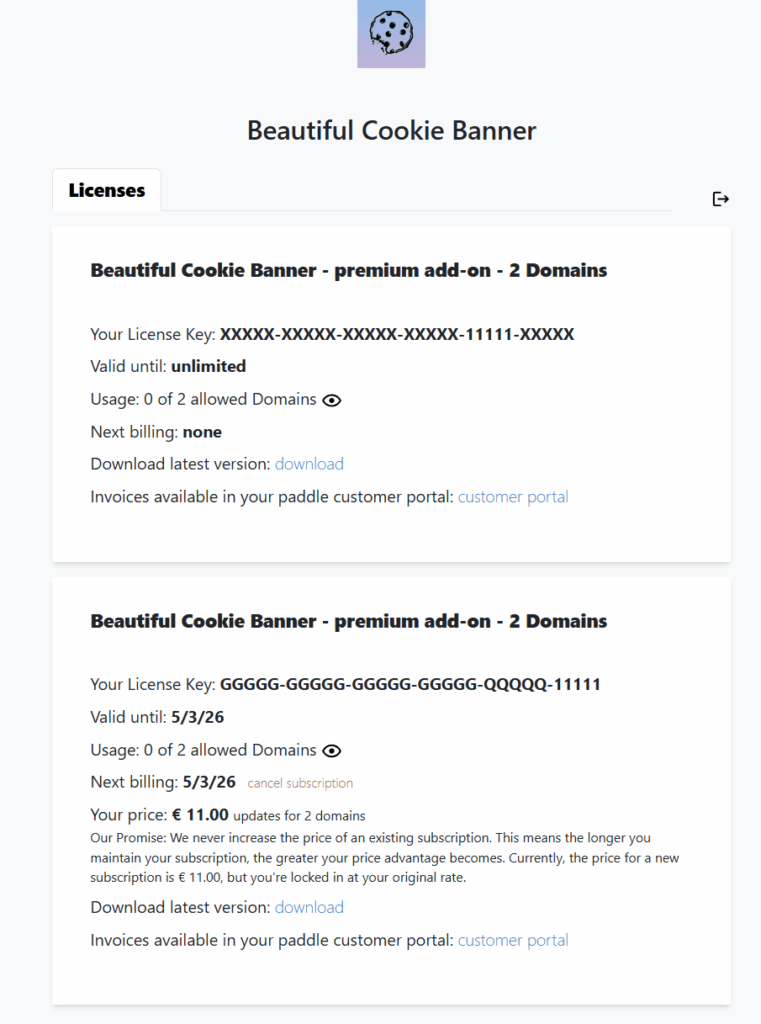This screenshot has width=761, height=1024.
Task: Reveal domains for the 5/3/26 license via its eye icon
Action: click(332, 751)
